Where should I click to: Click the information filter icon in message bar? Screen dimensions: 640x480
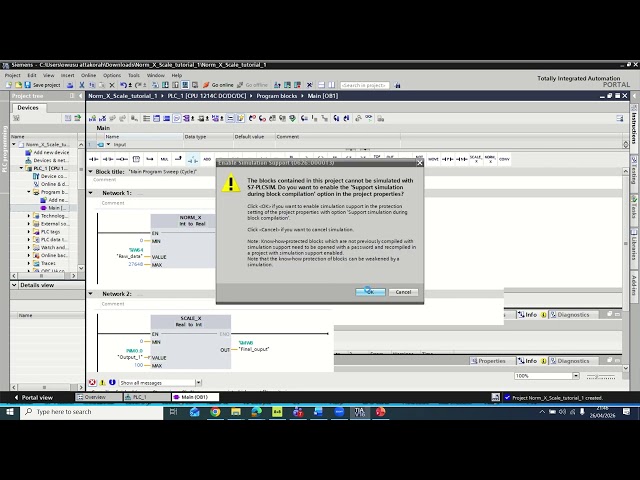click(x=112, y=382)
